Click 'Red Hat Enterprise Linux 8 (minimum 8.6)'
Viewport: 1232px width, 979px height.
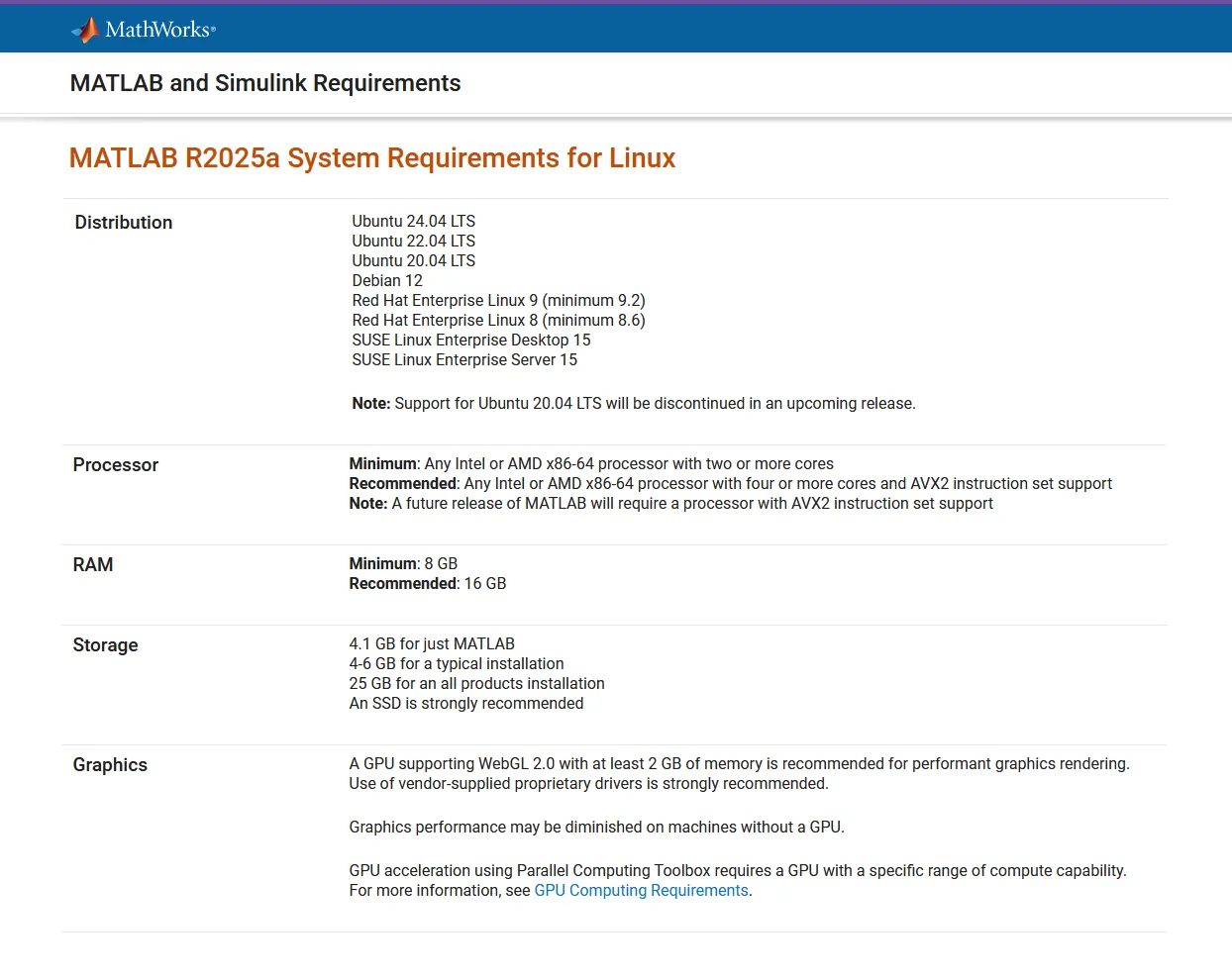(499, 321)
